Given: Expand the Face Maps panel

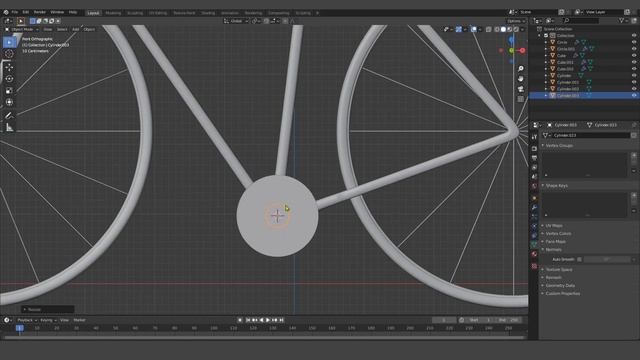Looking at the screenshot, I should (x=555, y=242).
